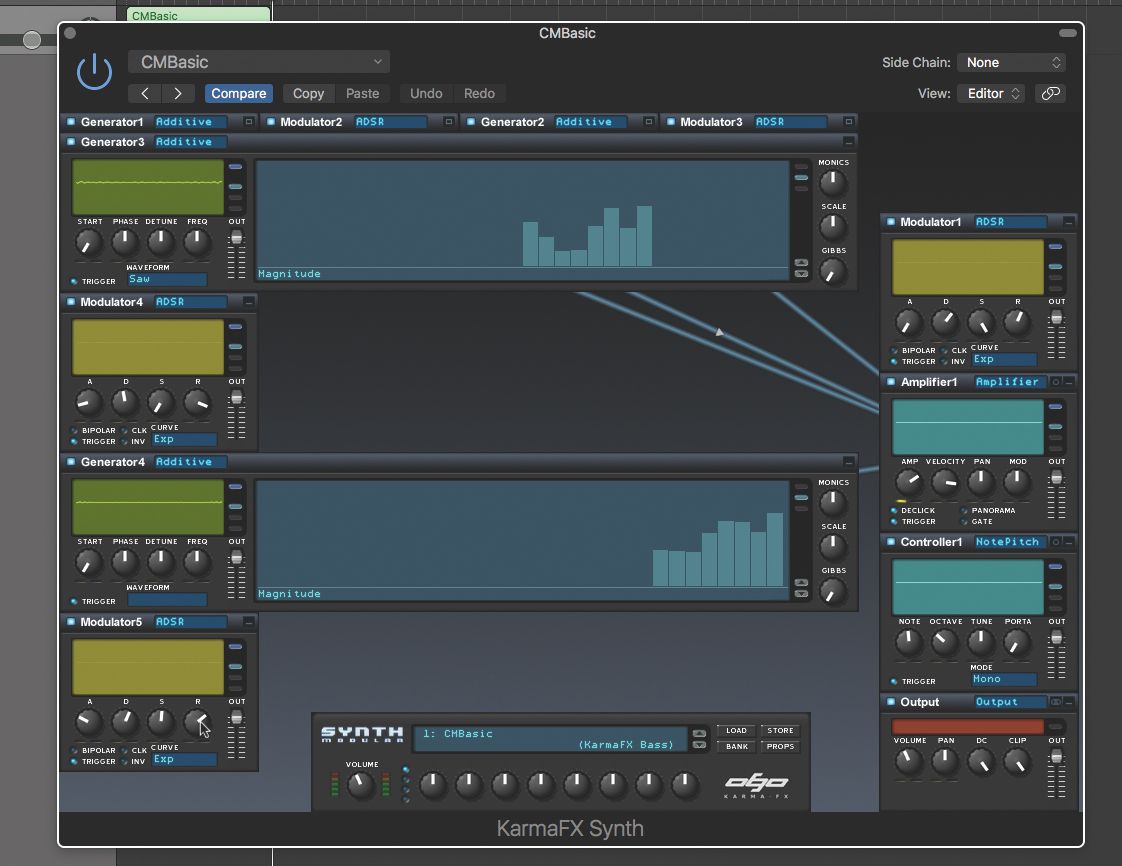Viewport: 1122px width, 866px height.
Task: Click the plugin power button
Action: [x=94, y=72]
